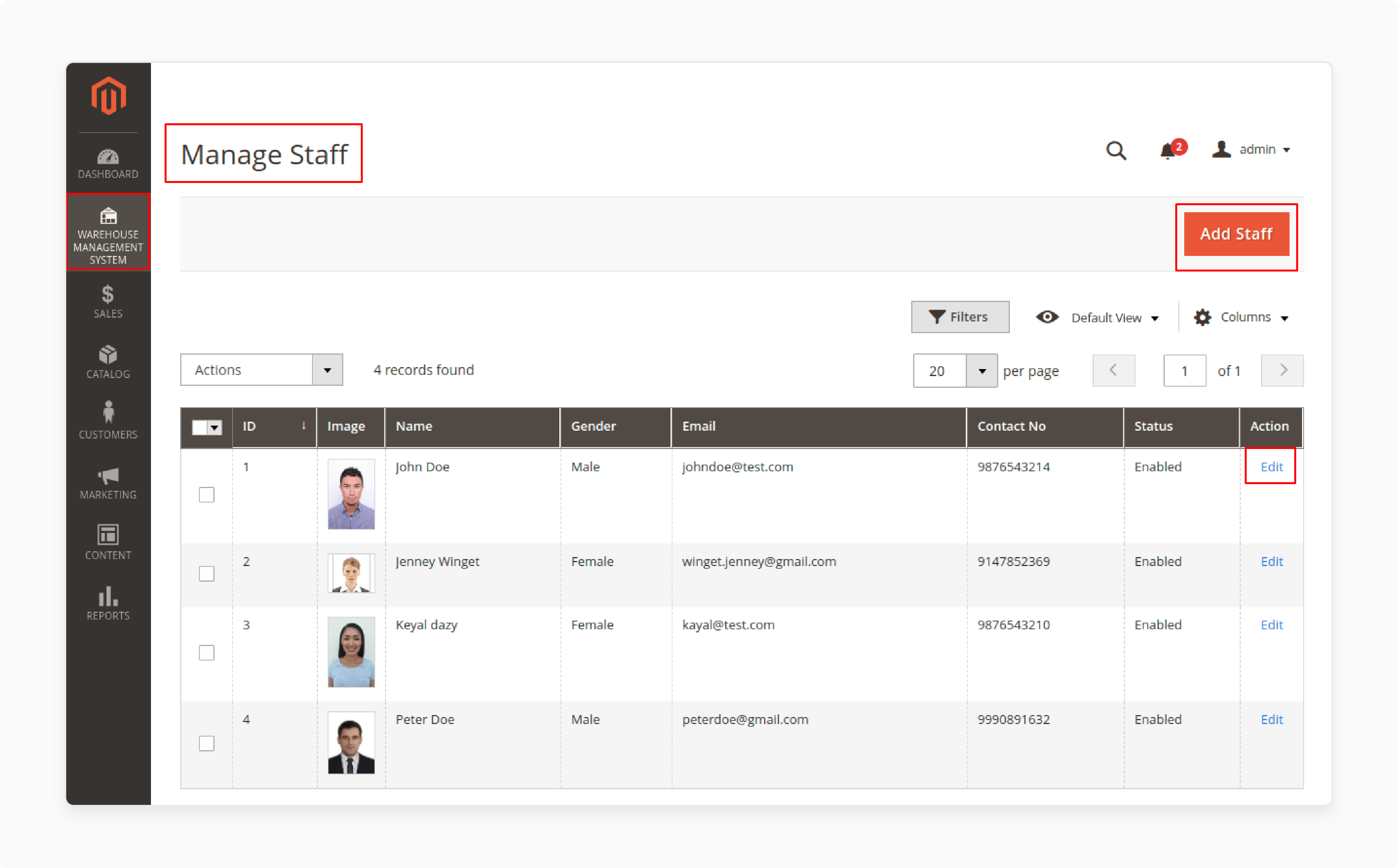
Task: Click the email johndoe@test.com
Action: point(738,467)
